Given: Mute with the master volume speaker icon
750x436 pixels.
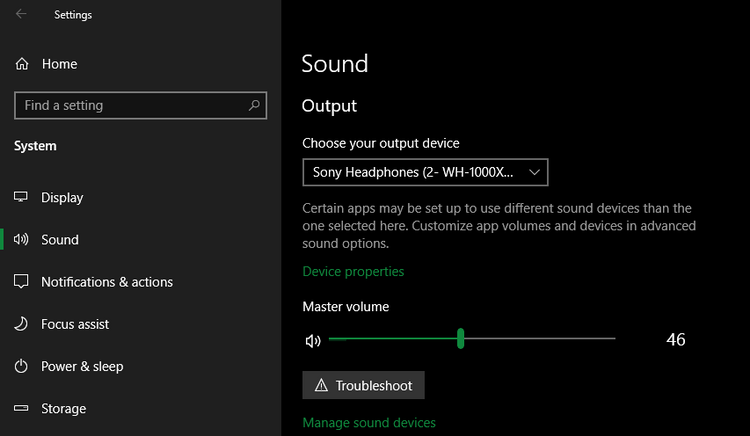Looking at the screenshot, I should pos(313,340).
